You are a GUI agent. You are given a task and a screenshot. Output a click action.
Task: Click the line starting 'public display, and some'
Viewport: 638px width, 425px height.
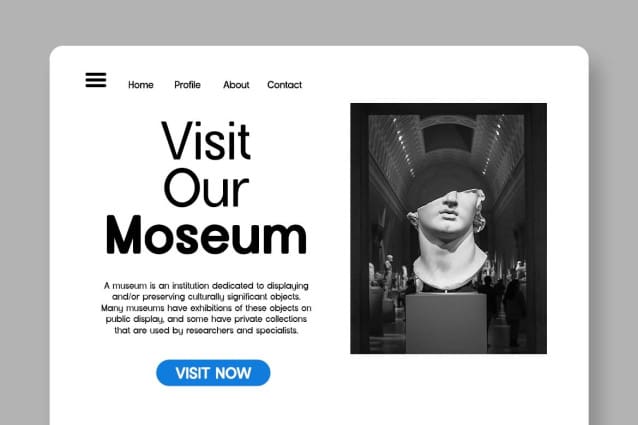coord(206,319)
